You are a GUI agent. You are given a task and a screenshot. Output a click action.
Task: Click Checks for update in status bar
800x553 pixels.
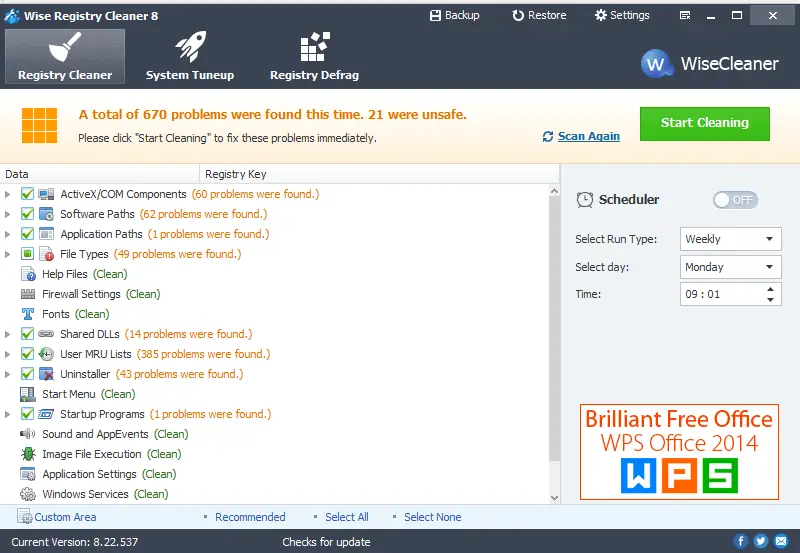[327, 542]
